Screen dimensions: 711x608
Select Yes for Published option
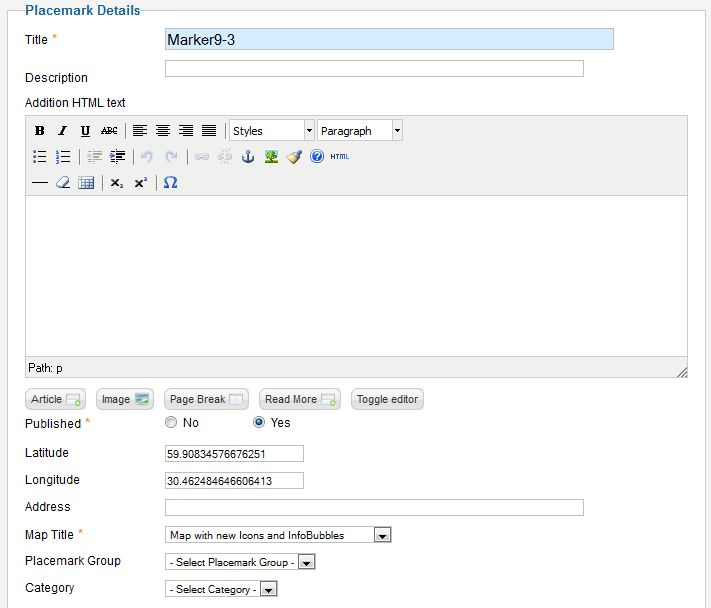coord(259,423)
